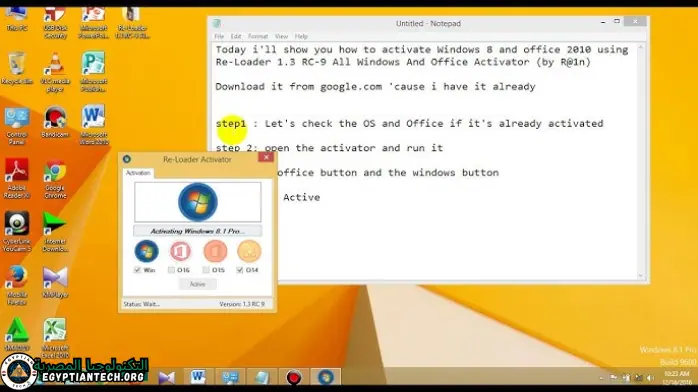Close the Re-Loader Activator window
The width and height of the screenshot is (698, 392).
tap(266, 157)
